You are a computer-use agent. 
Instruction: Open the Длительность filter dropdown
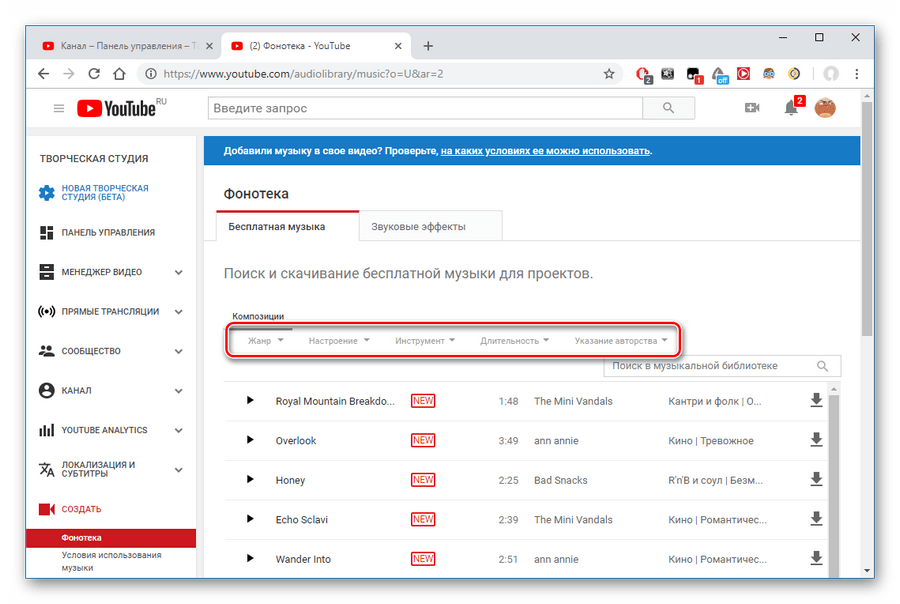point(515,341)
